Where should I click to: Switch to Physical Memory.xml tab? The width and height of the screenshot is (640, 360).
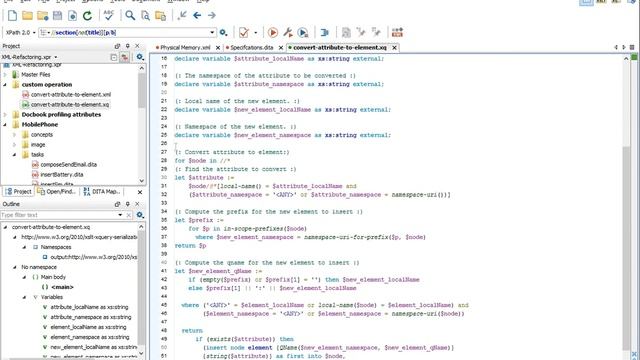pyautogui.click(x=185, y=48)
